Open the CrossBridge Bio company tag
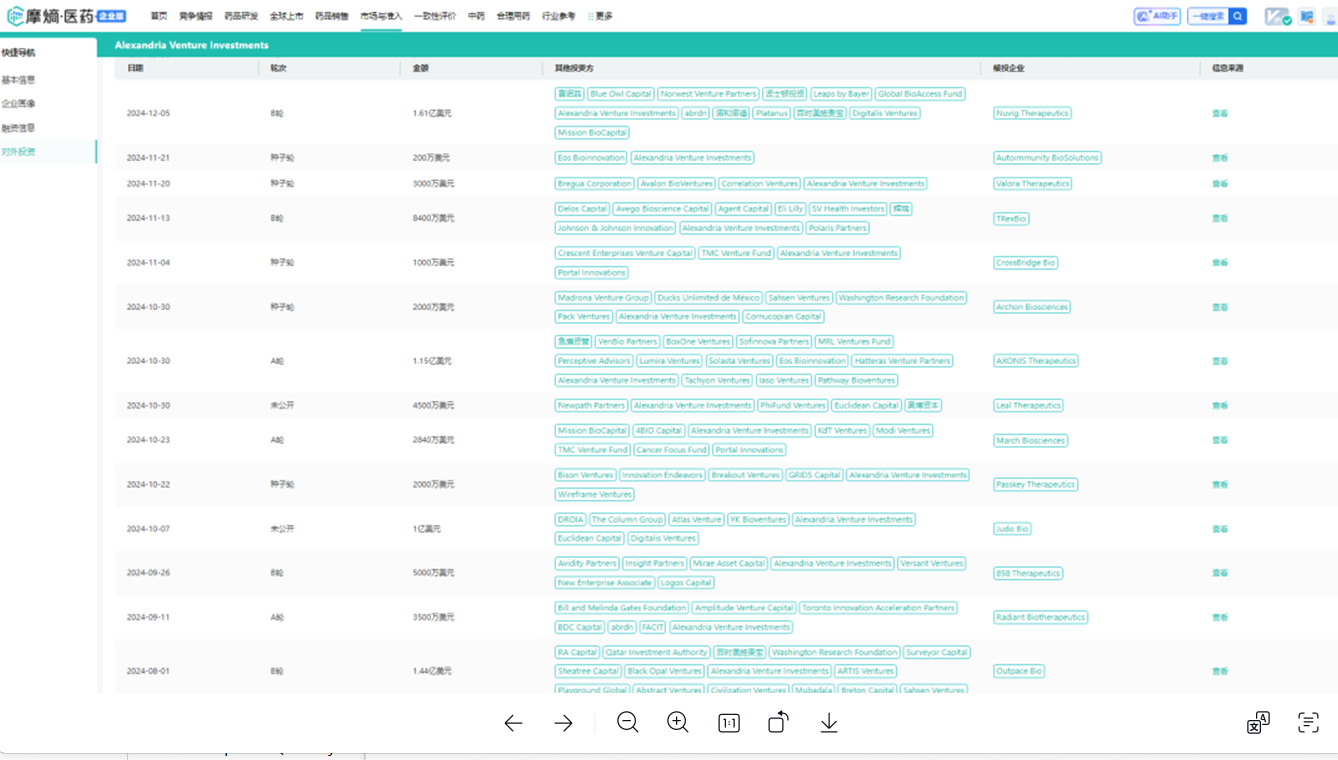The image size is (1338, 760). point(1026,263)
